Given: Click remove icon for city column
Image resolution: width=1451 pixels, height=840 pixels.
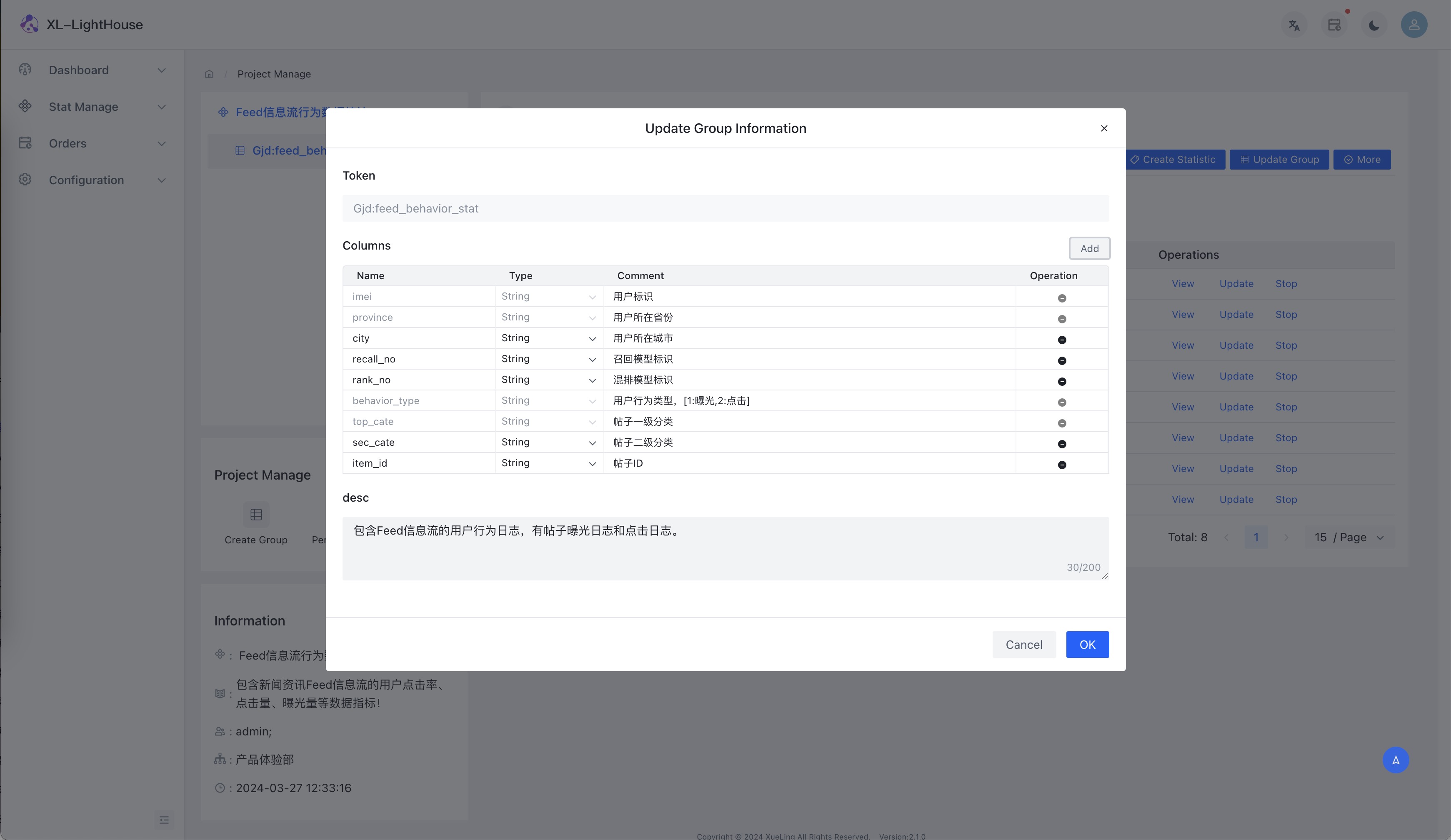Looking at the screenshot, I should coord(1062,340).
